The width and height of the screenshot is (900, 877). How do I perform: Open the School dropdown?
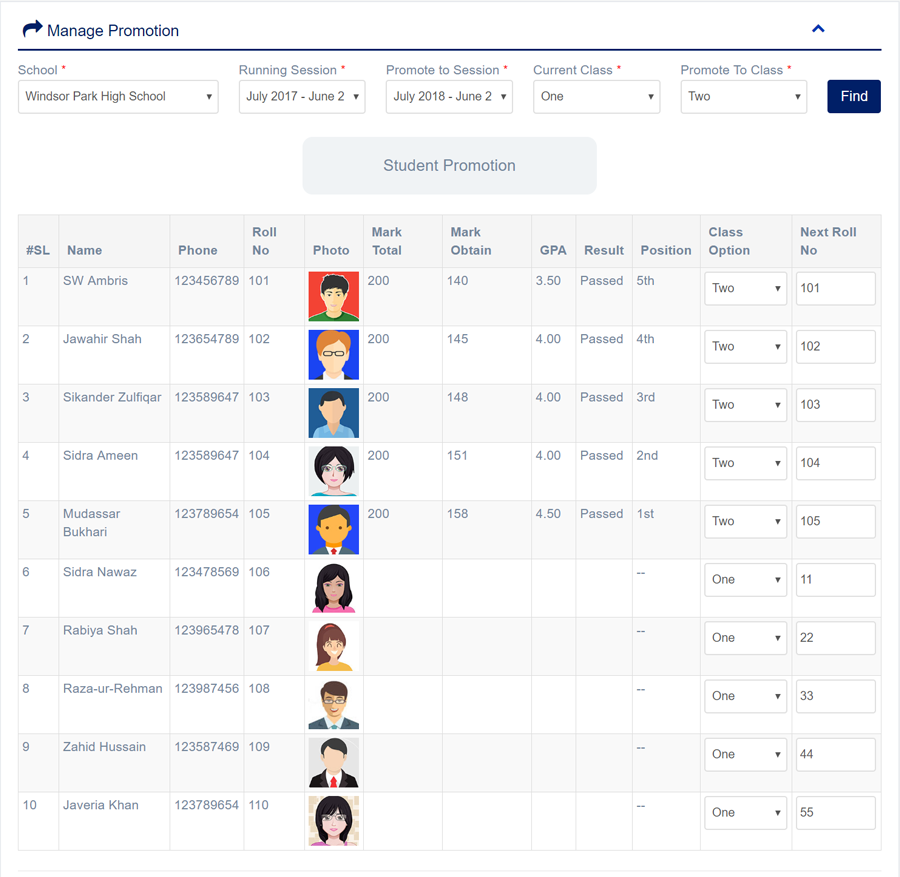(x=118, y=97)
